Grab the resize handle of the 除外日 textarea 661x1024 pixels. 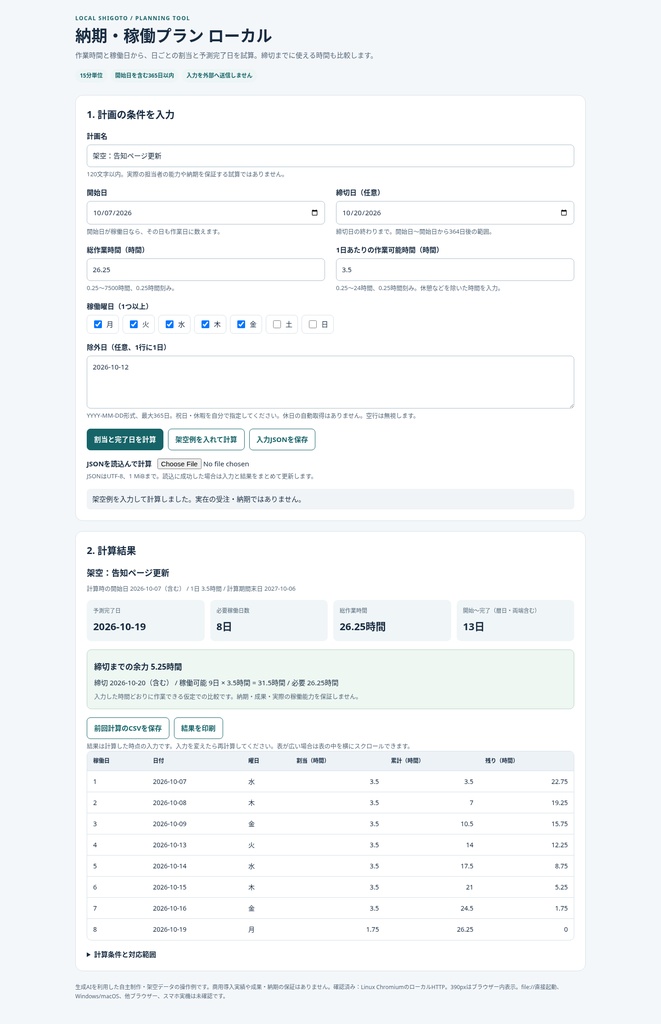[x=570, y=405]
